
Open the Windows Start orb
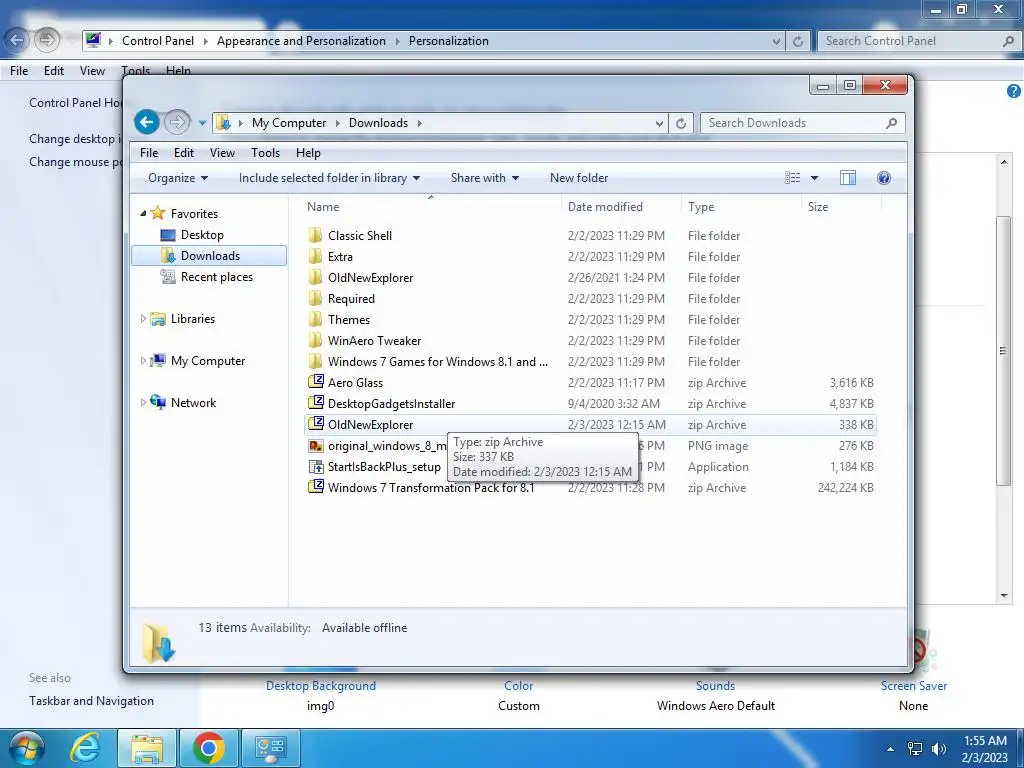click(x=26, y=748)
